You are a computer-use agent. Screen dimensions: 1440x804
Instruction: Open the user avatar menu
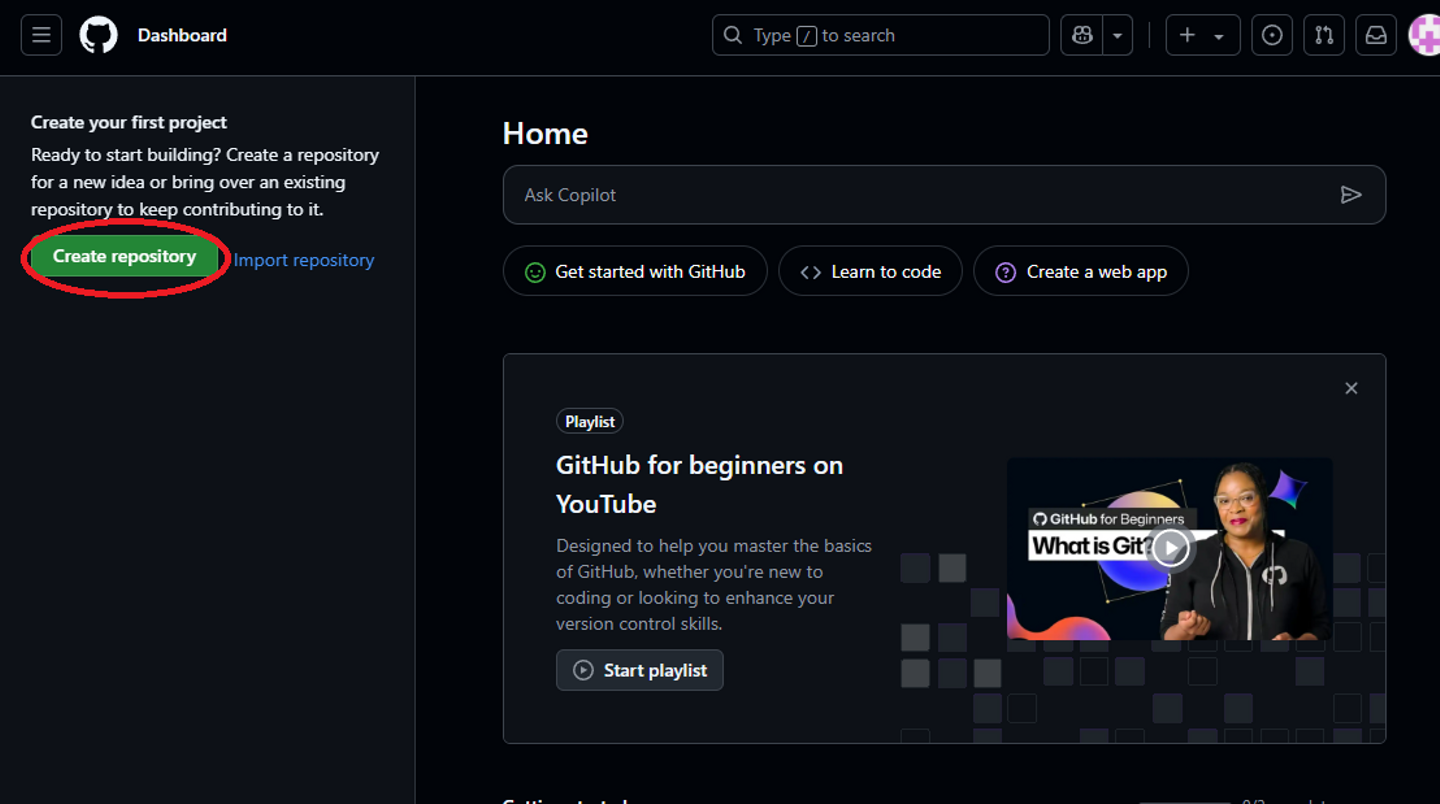click(x=1424, y=35)
